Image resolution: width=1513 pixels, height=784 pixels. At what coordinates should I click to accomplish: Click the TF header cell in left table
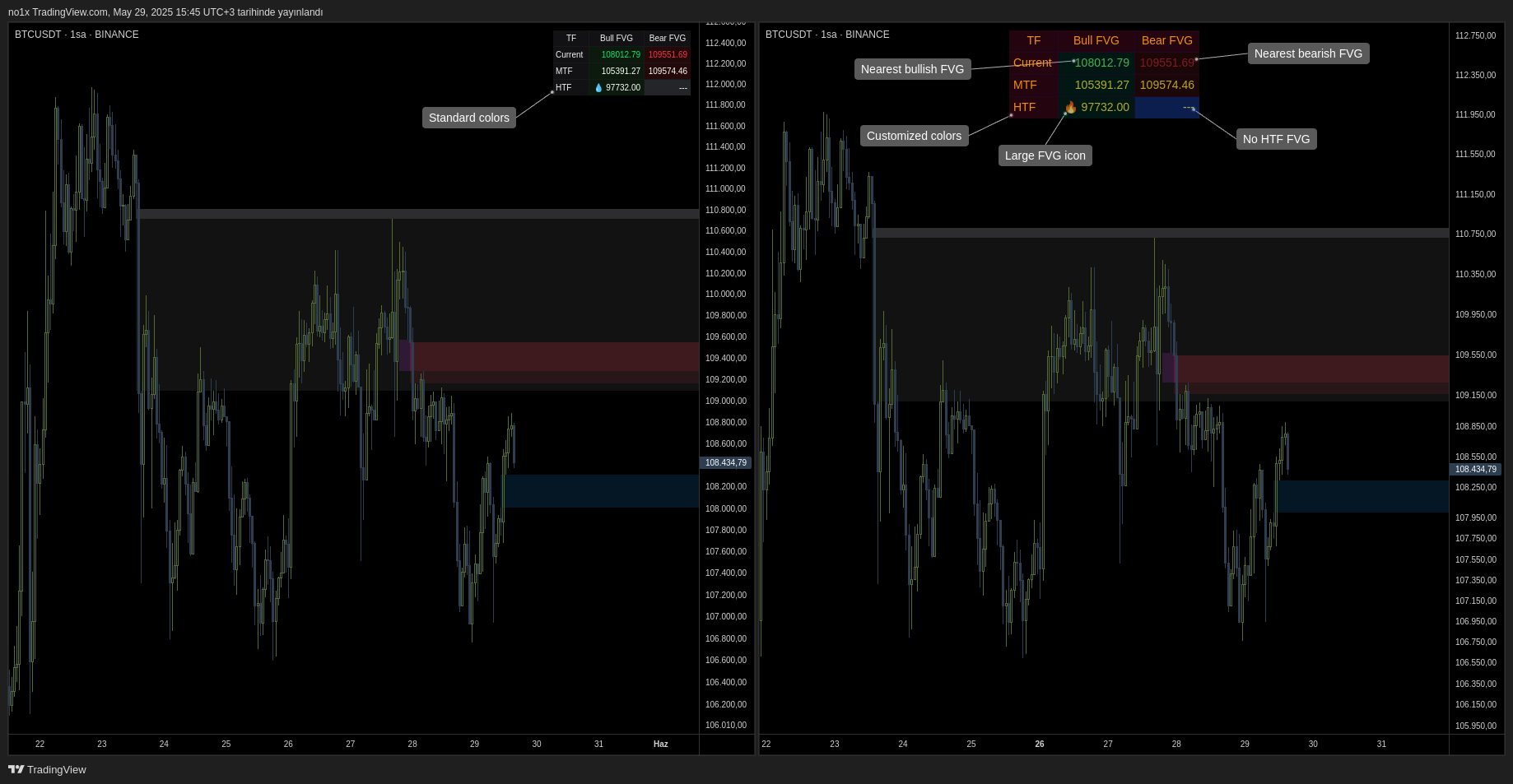[x=571, y=38]
